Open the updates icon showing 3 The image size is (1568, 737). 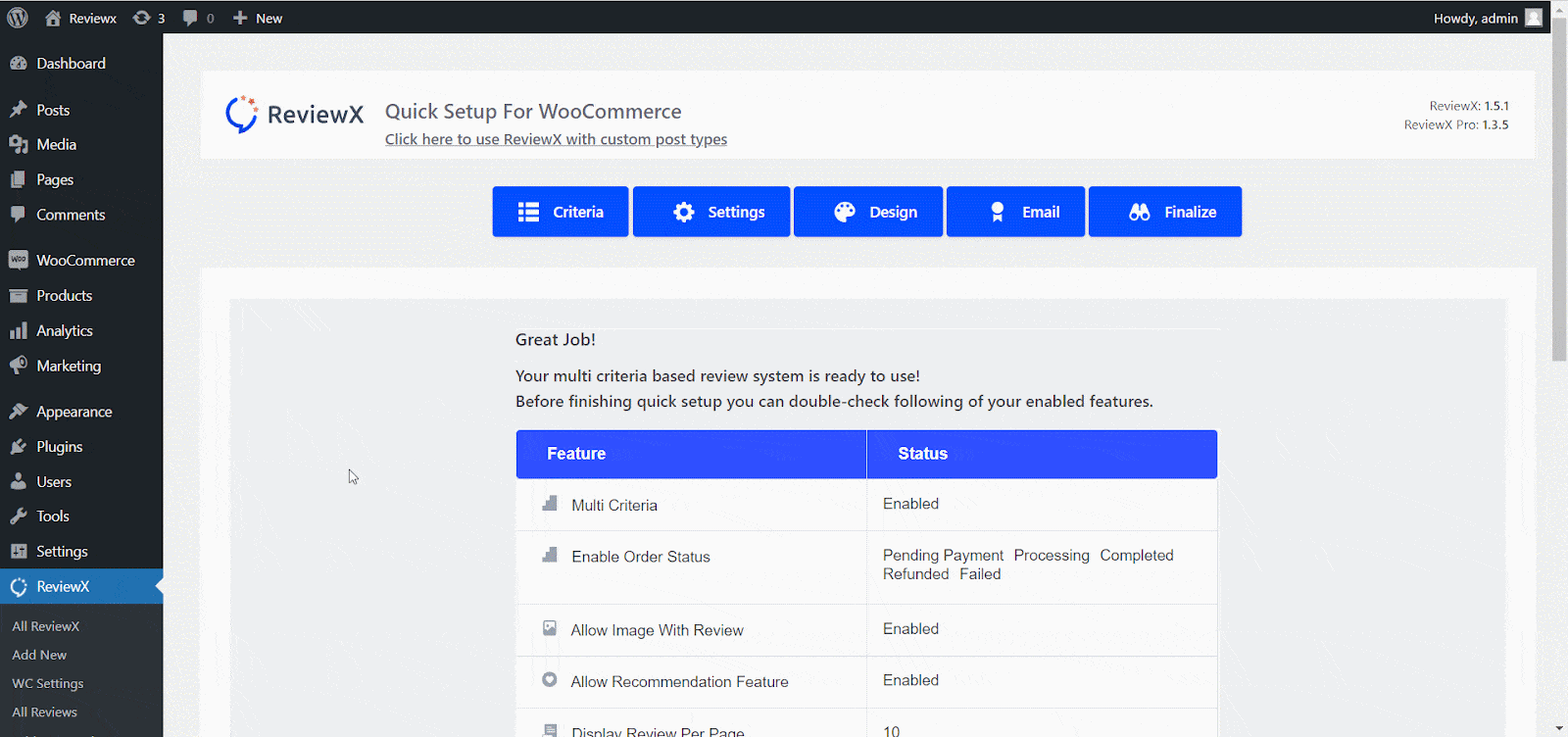pos(142,18)
